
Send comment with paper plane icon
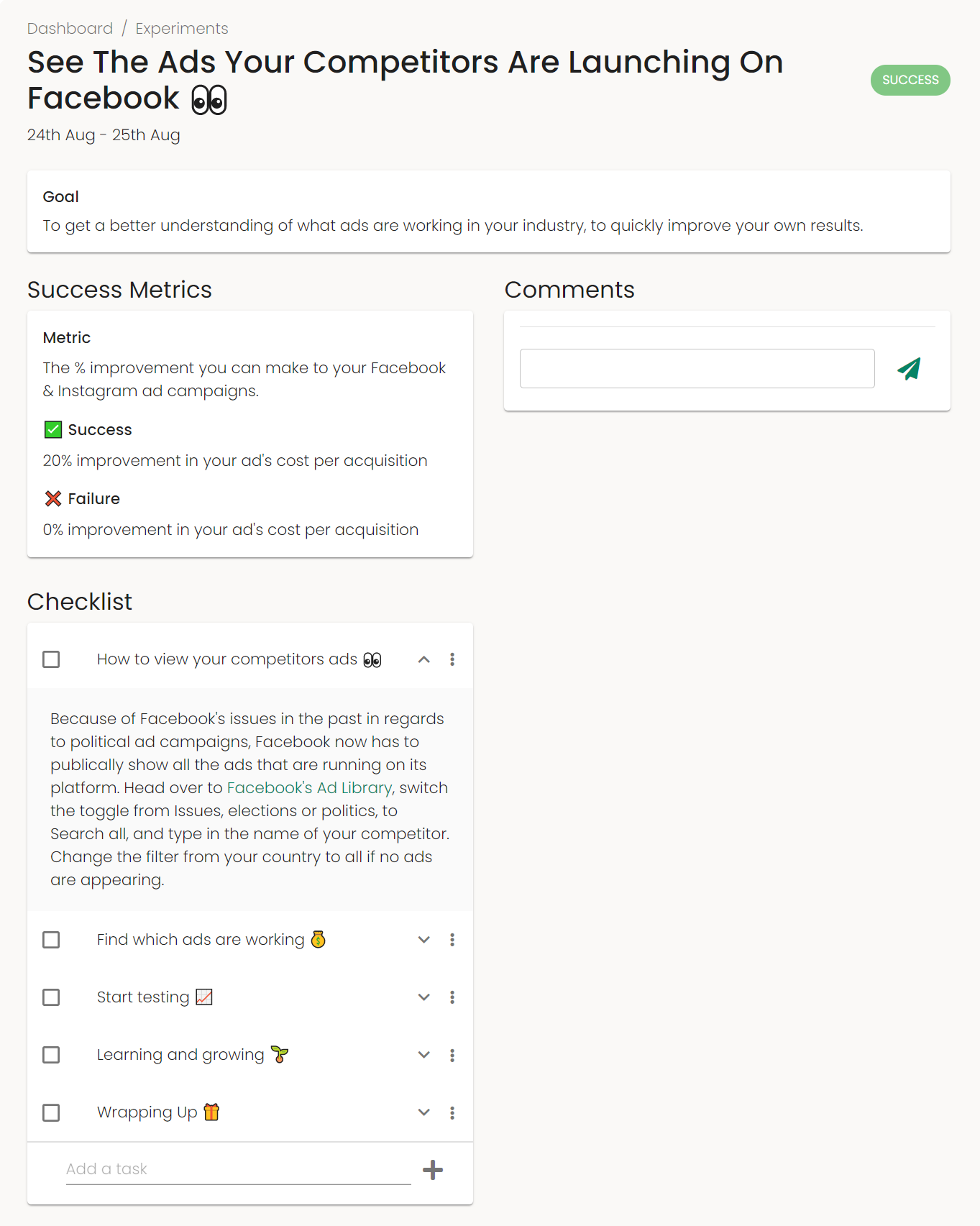point(909,369)
